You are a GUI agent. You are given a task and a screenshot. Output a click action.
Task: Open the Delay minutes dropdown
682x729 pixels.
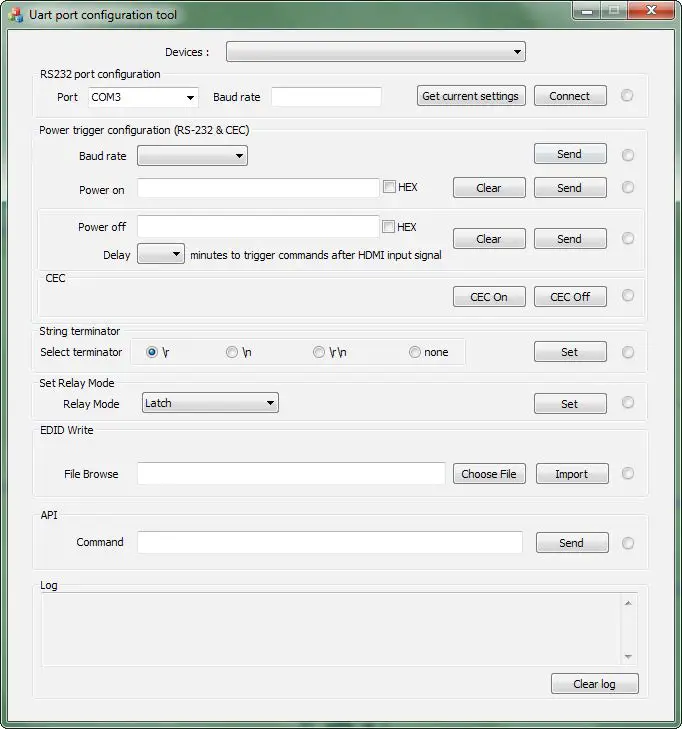tap(161, 254)
